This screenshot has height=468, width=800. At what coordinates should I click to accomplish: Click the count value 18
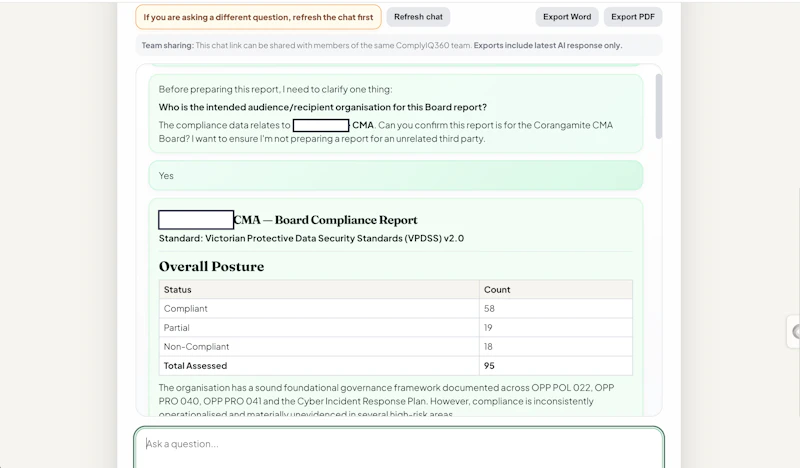pyautogui.click(x=488, y=347)
